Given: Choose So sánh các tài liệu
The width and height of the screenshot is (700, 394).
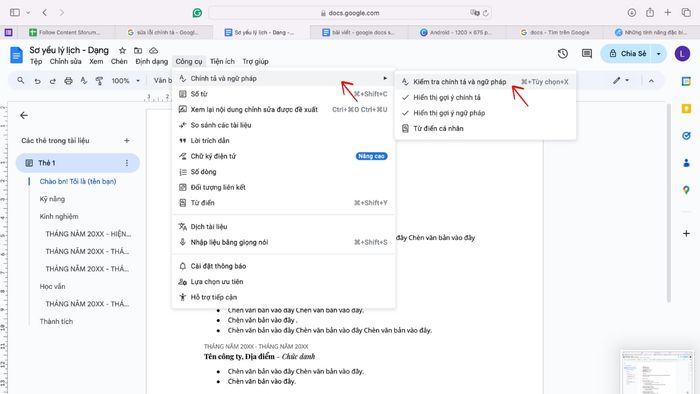Looking at the screenshot, I should 283,125.
